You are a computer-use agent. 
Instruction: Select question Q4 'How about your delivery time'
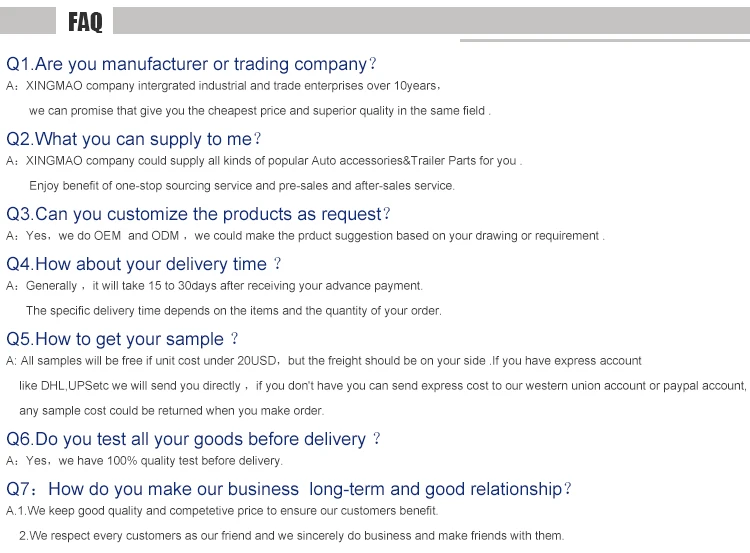(144, 264)
